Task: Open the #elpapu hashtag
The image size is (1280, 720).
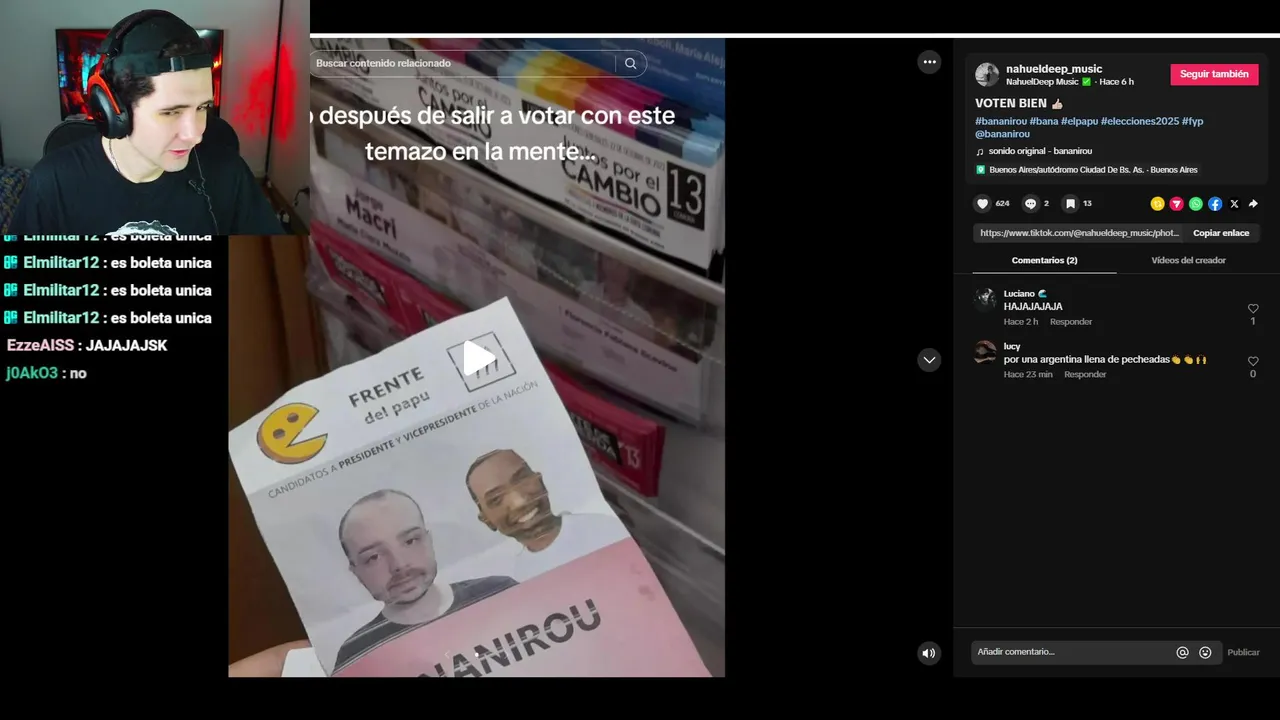Action: [x=1079, y=121]
